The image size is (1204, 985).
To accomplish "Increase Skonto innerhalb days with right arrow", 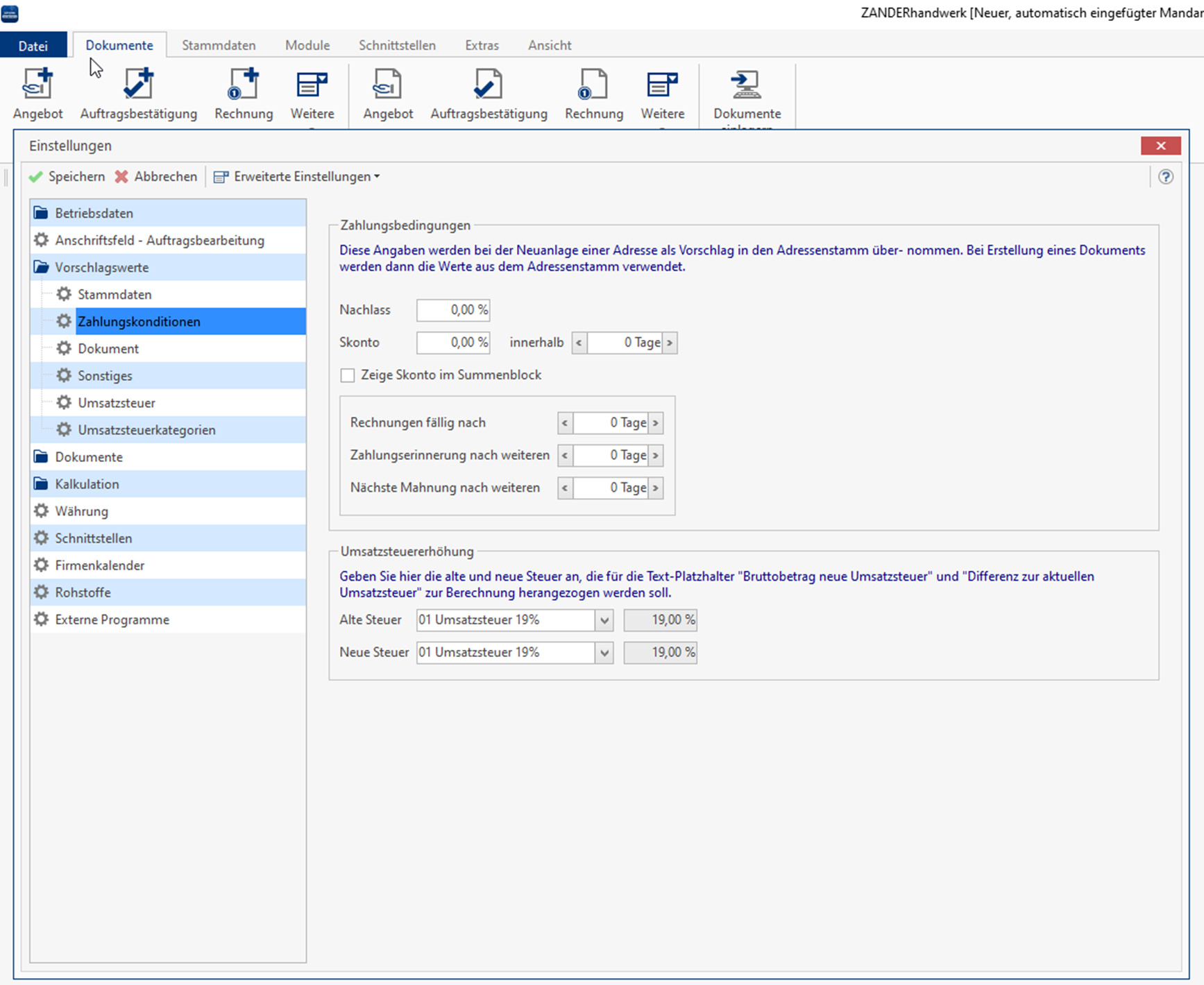I will (x=670, y=343).
